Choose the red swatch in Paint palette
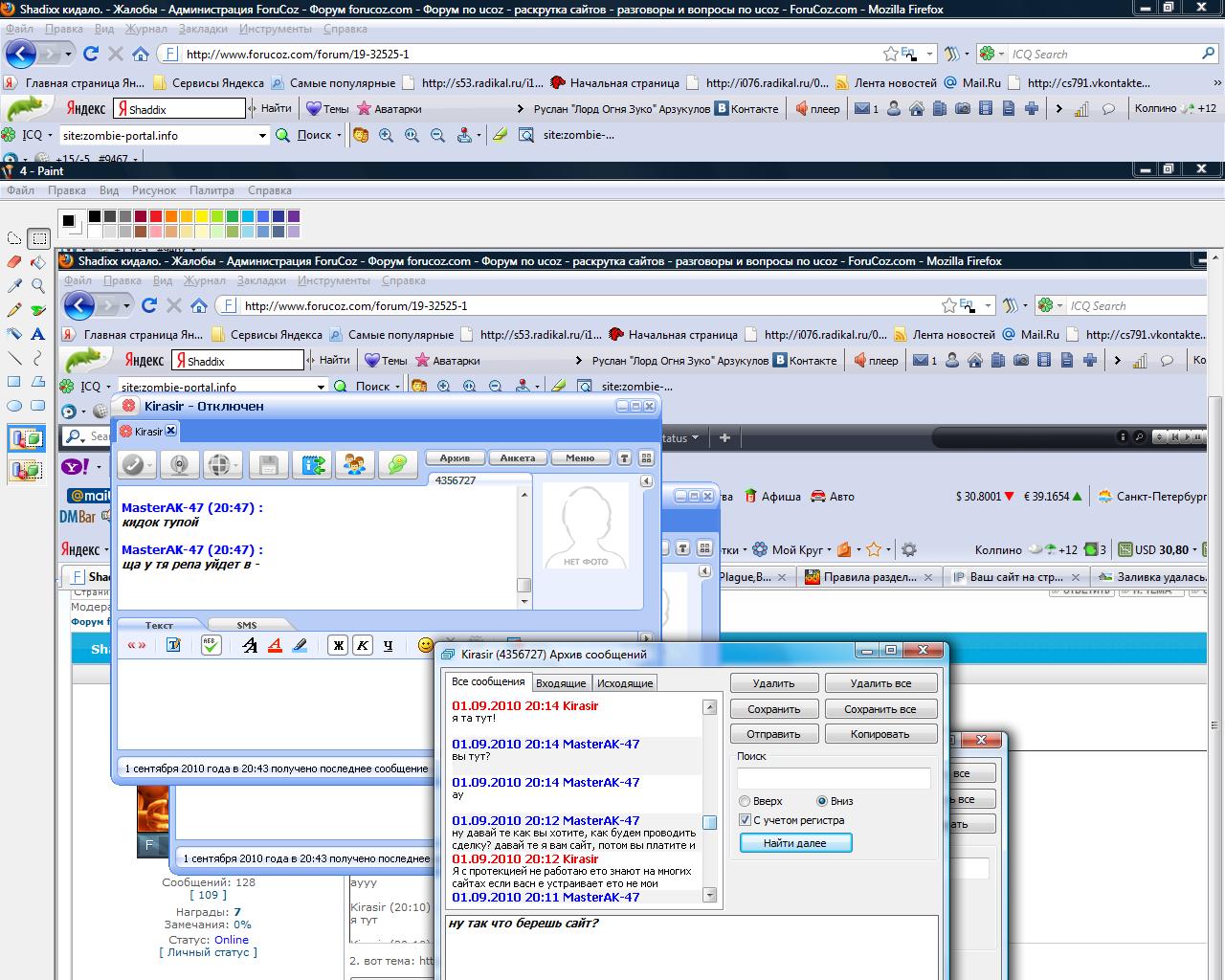1225x980 pixels. pos(156,217)
